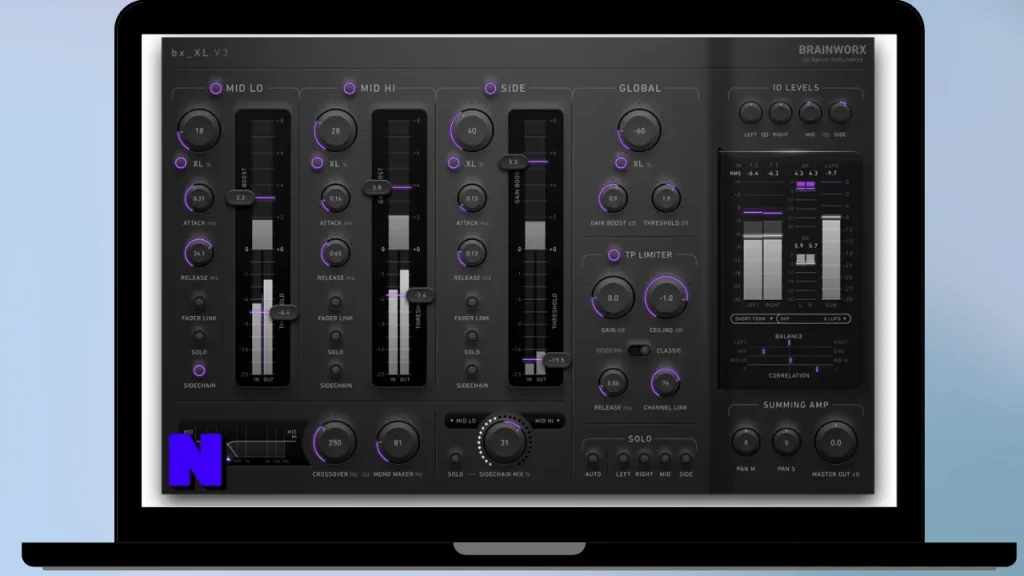Enable FADER LINK in the MID LO band
1024x576 pixels.
199,302
